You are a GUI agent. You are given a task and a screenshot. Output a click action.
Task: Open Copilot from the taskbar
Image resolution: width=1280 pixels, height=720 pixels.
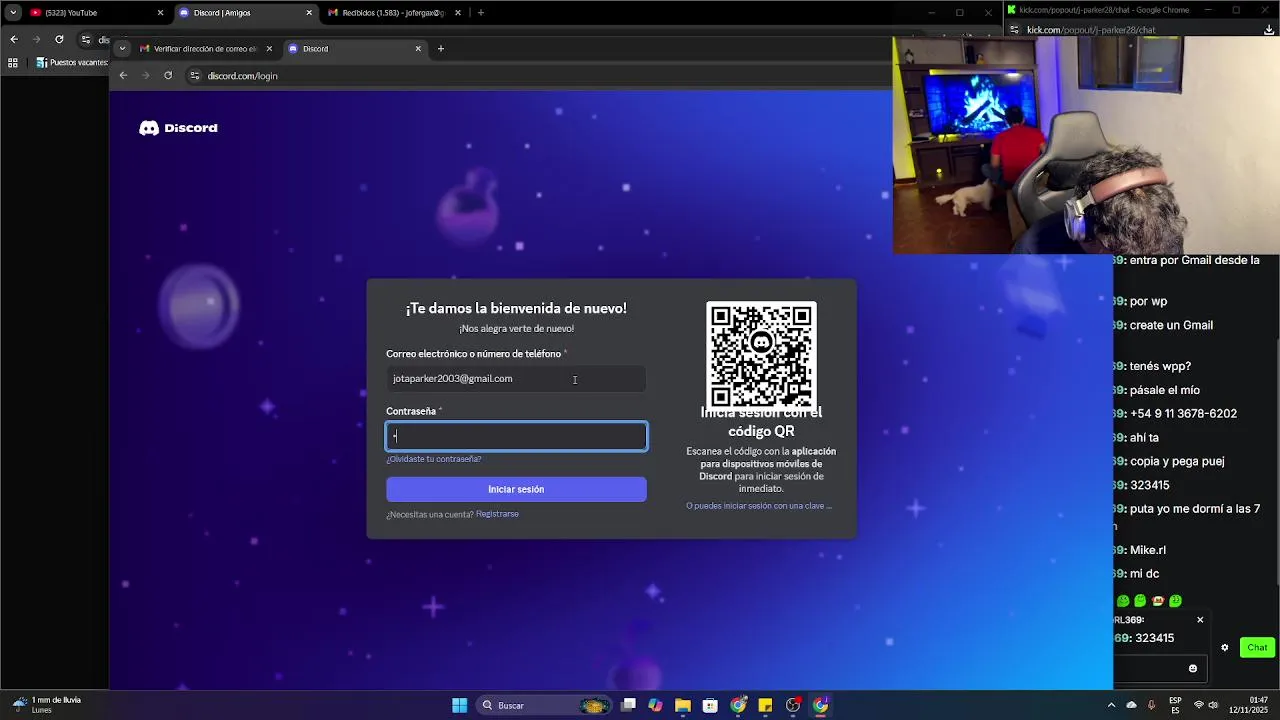point(655,705)
